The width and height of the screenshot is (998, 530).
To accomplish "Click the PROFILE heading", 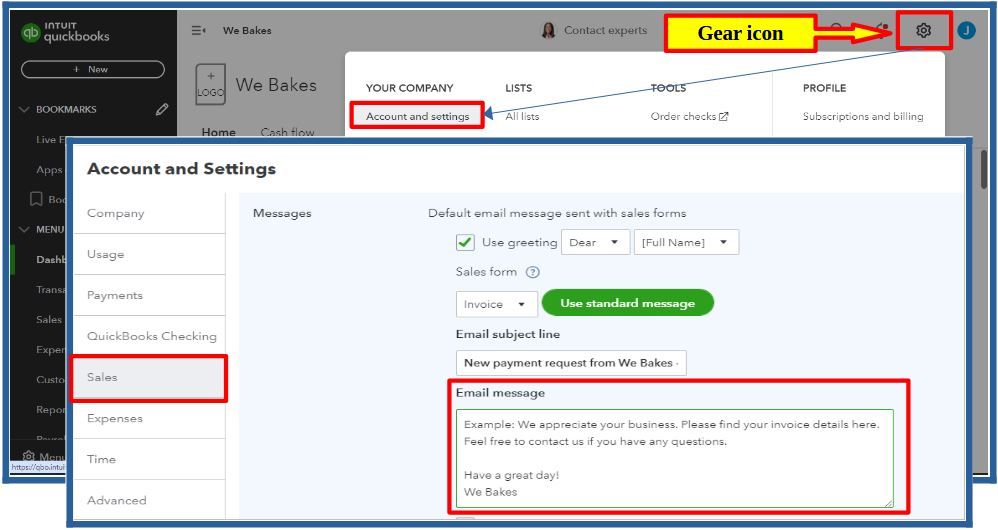I will (x=824, y=88).
